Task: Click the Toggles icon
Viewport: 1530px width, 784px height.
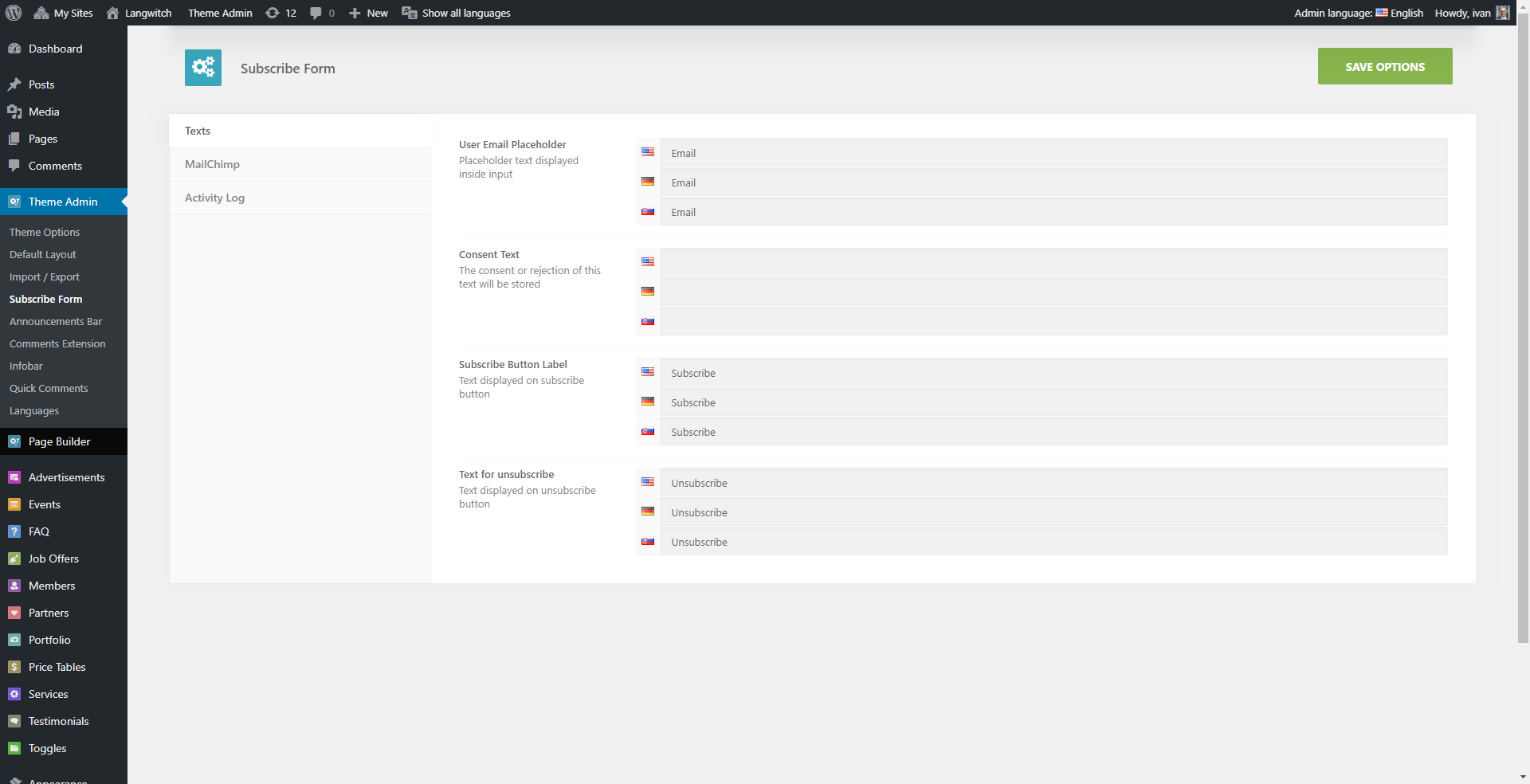Action: click(14, 748)
